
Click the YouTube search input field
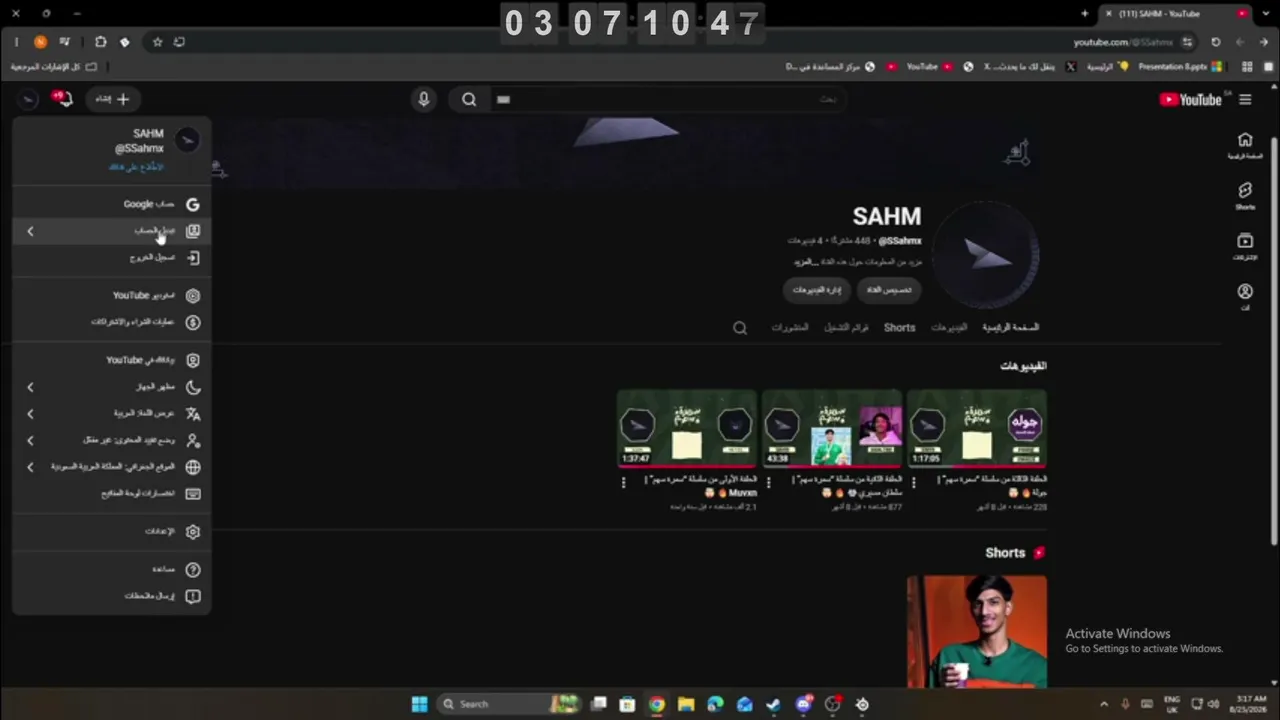click(668, 99)
